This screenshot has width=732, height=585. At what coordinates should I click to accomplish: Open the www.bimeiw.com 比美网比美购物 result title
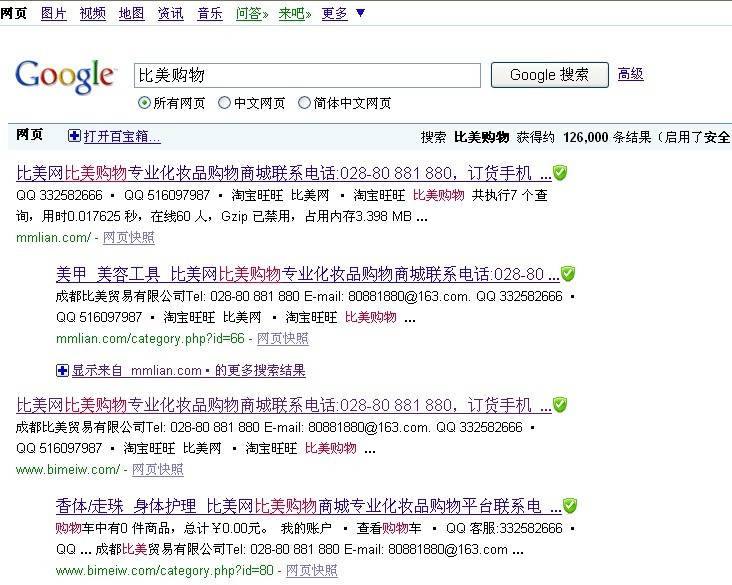coord(284,405)
